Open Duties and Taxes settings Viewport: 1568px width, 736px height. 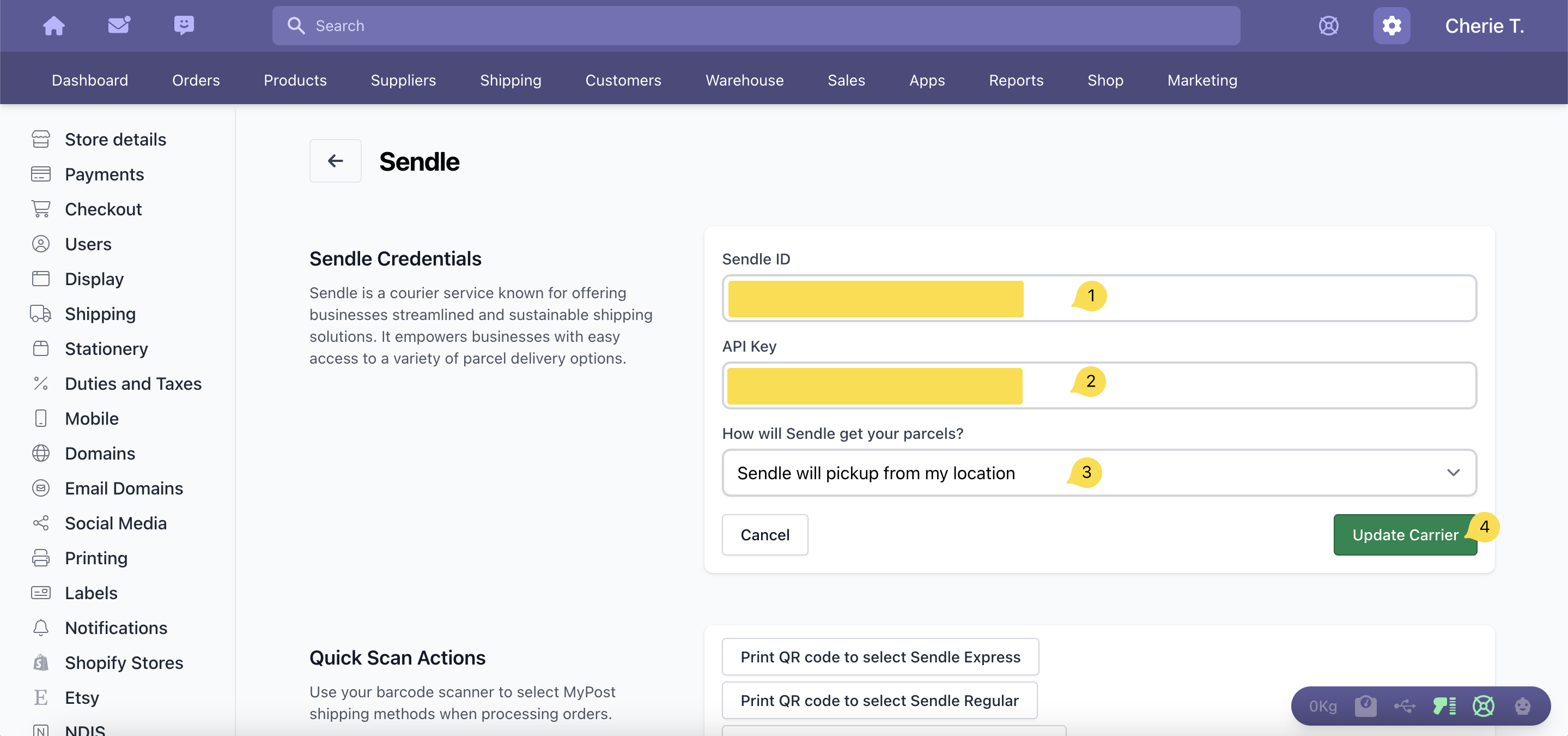click(x=133, y=383)
